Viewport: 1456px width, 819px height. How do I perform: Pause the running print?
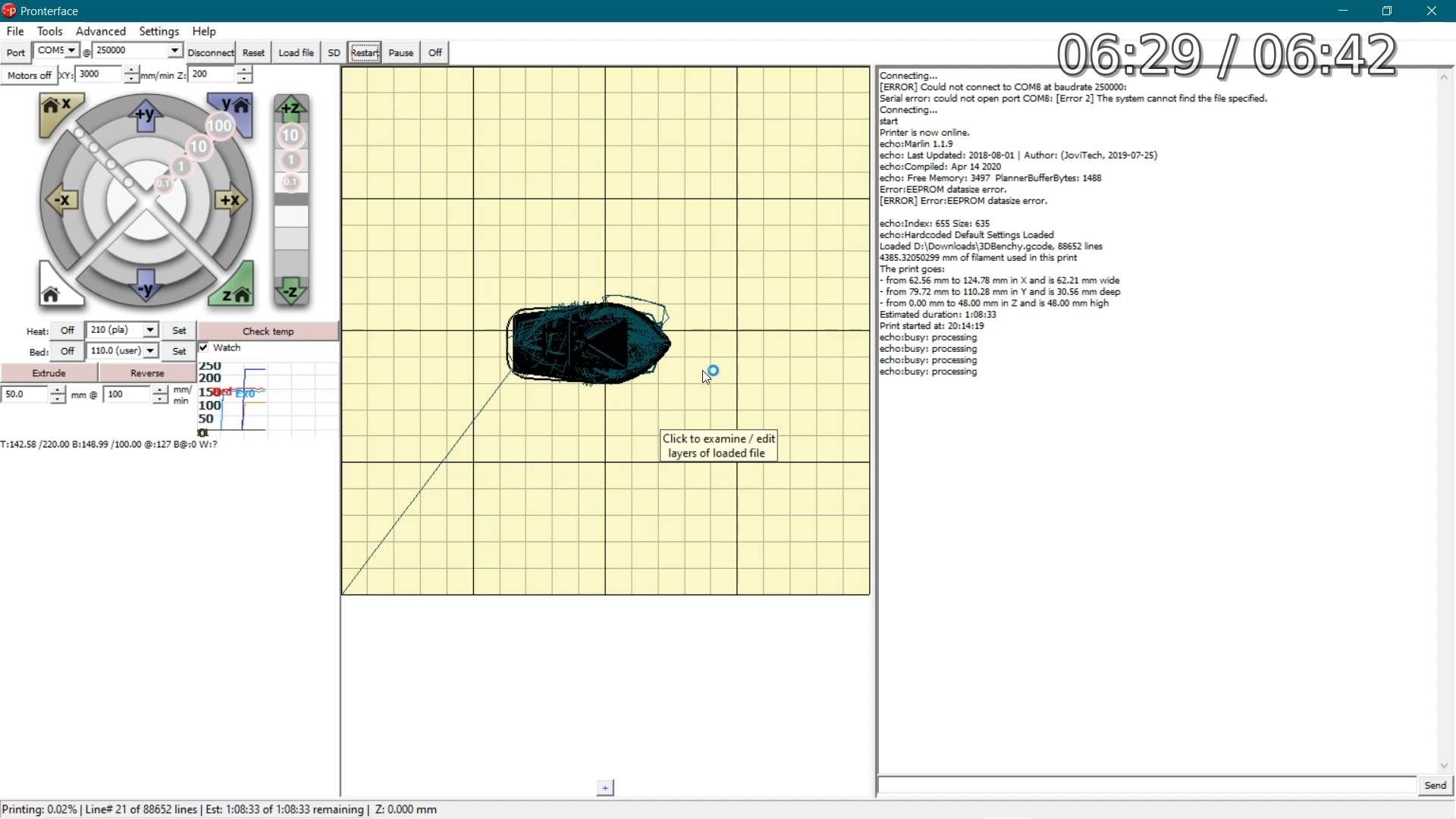click(x=401, y=52)
